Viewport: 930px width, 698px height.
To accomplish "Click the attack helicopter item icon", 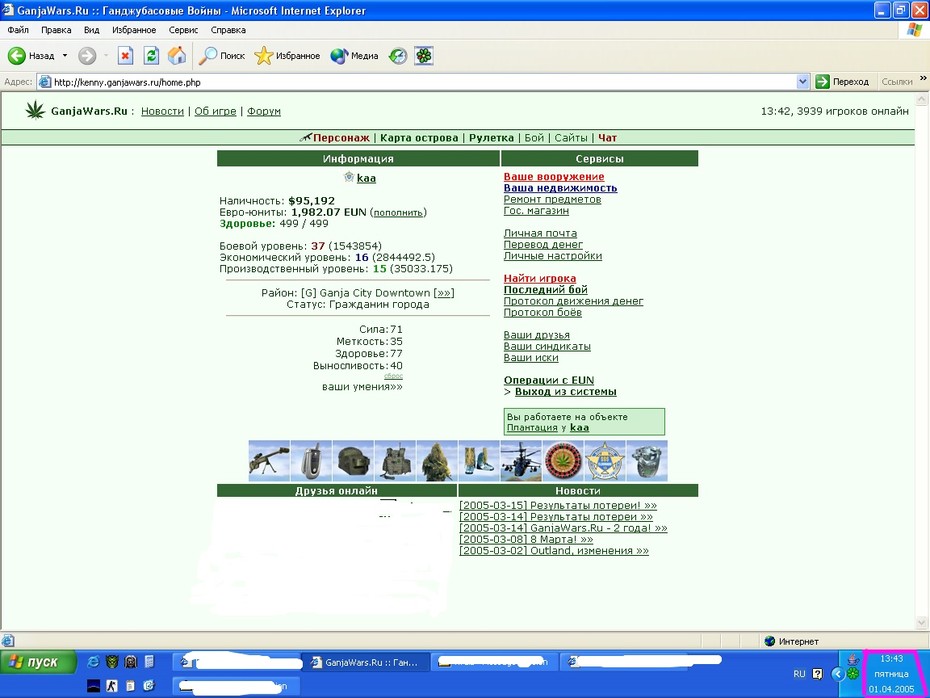I will 521,460.
